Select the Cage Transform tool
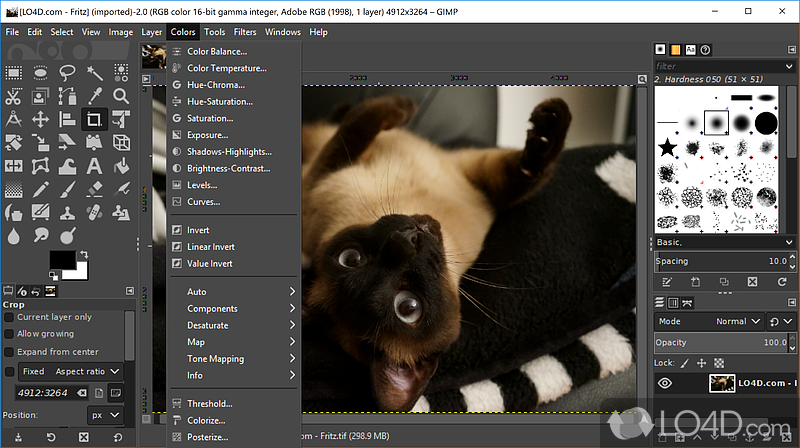The height and width of the screenshot is (448, 800). pos(40,166)
